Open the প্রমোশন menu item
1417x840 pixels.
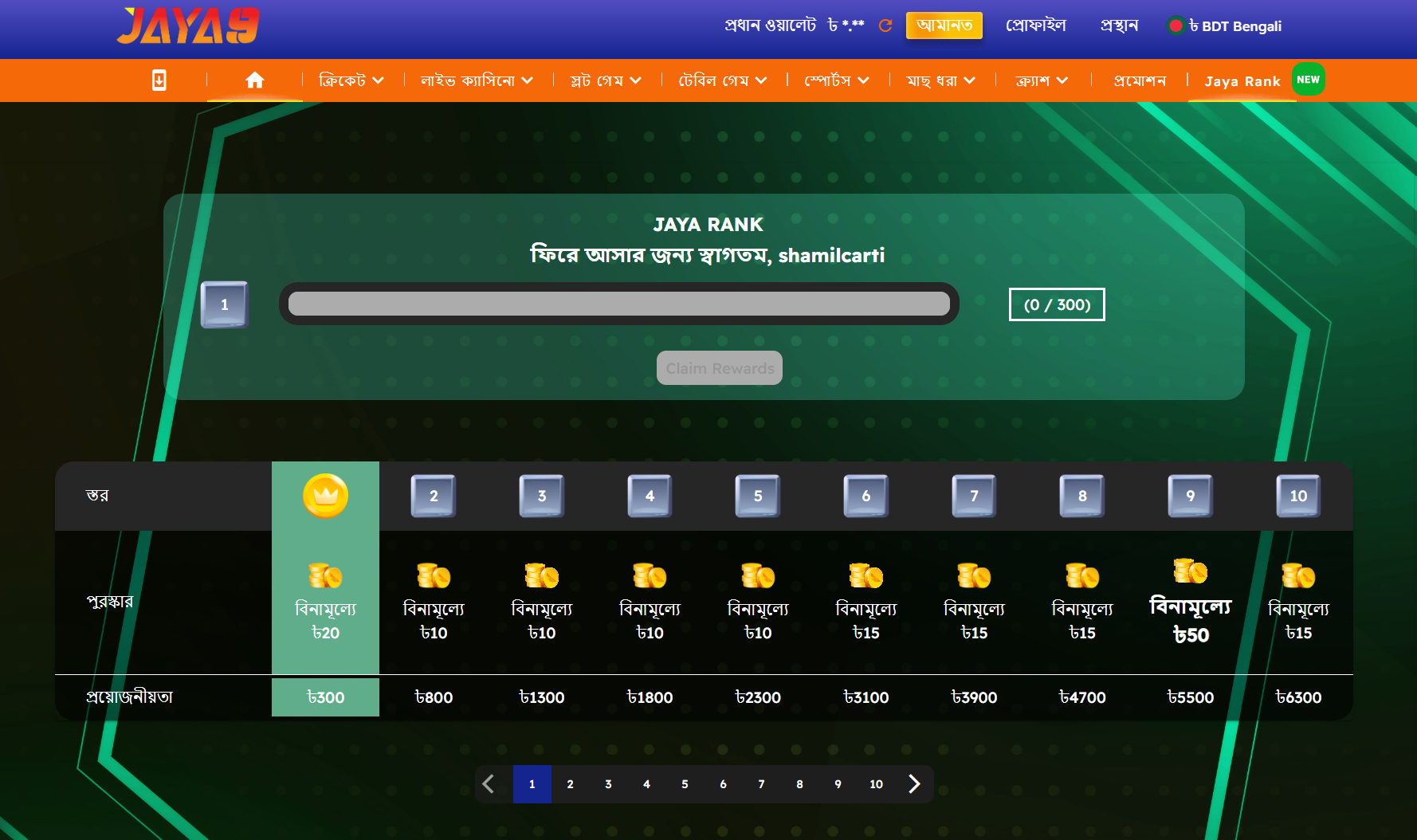(1140, 80)
